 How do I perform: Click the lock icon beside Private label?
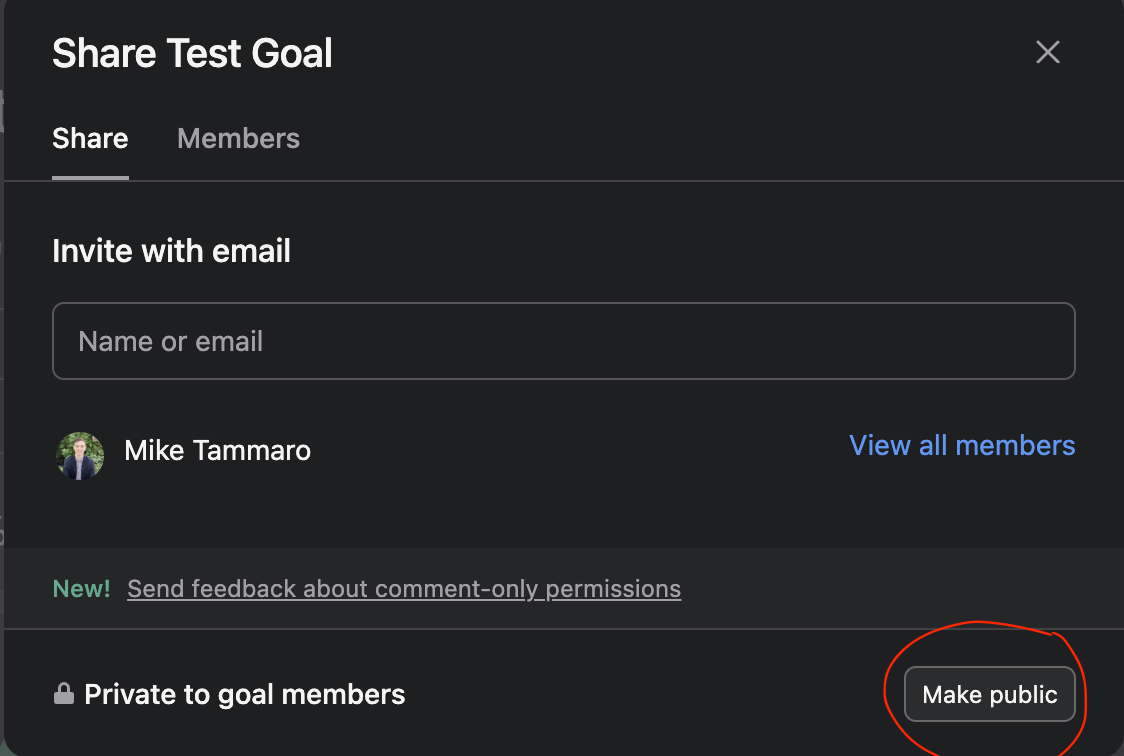coord(64,694)
